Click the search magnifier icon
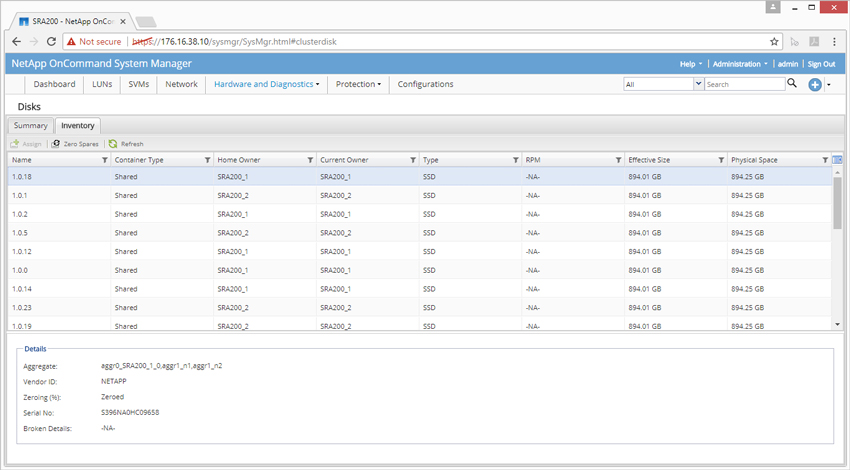This screenshot has height=470, width=850. (792, 83)
